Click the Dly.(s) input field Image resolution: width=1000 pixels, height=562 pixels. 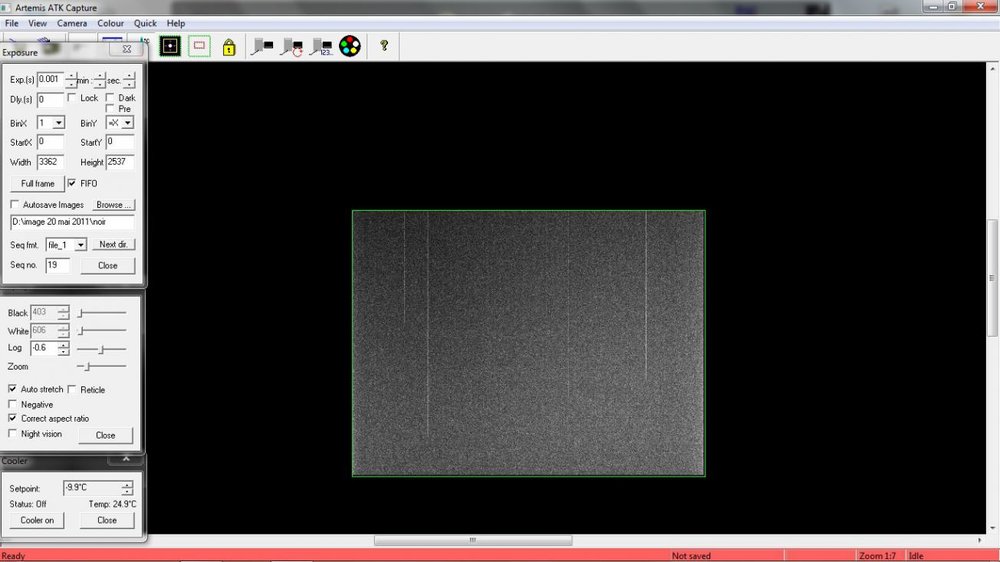coord(50,100)
